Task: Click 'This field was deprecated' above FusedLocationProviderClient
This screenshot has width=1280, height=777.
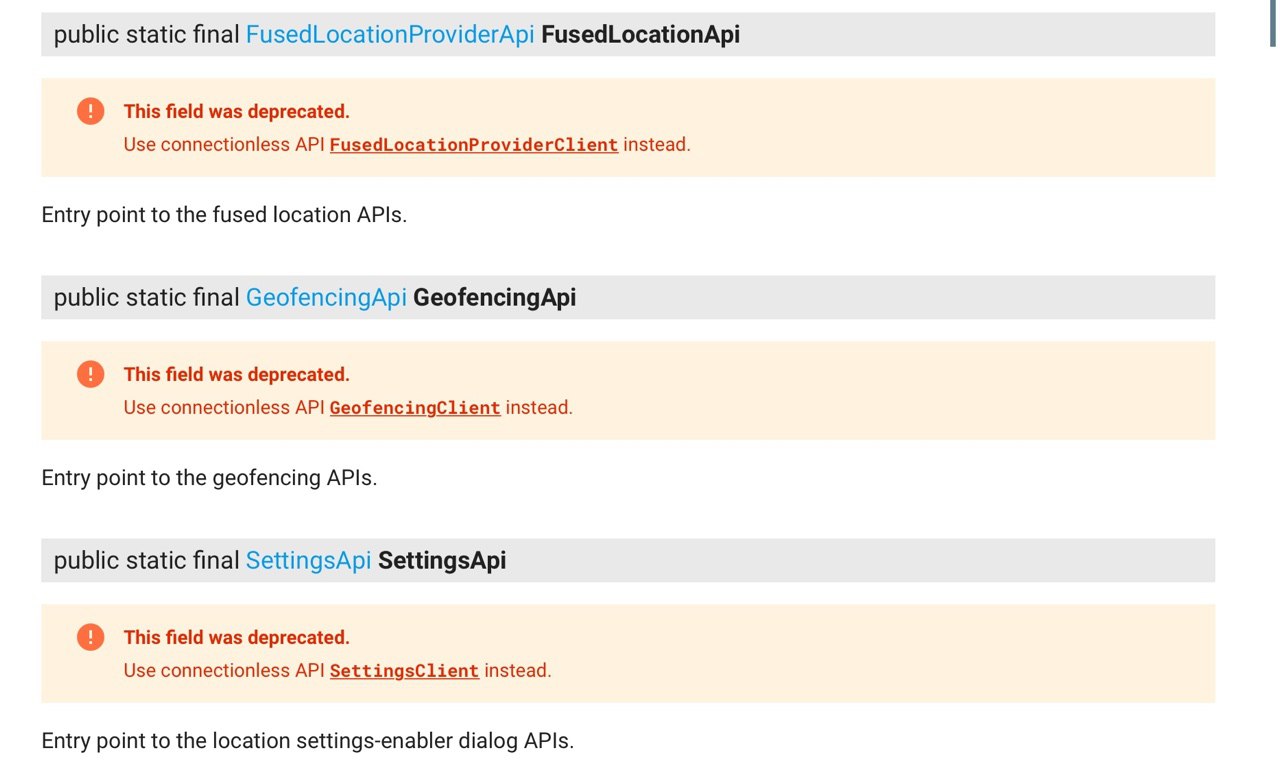Action: pyautogui.click(x=236, y=111)
